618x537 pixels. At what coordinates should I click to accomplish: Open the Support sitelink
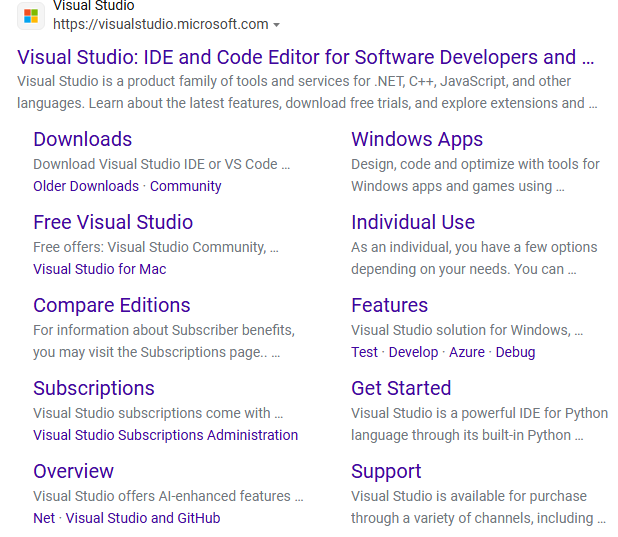click(x=386, y=471)
